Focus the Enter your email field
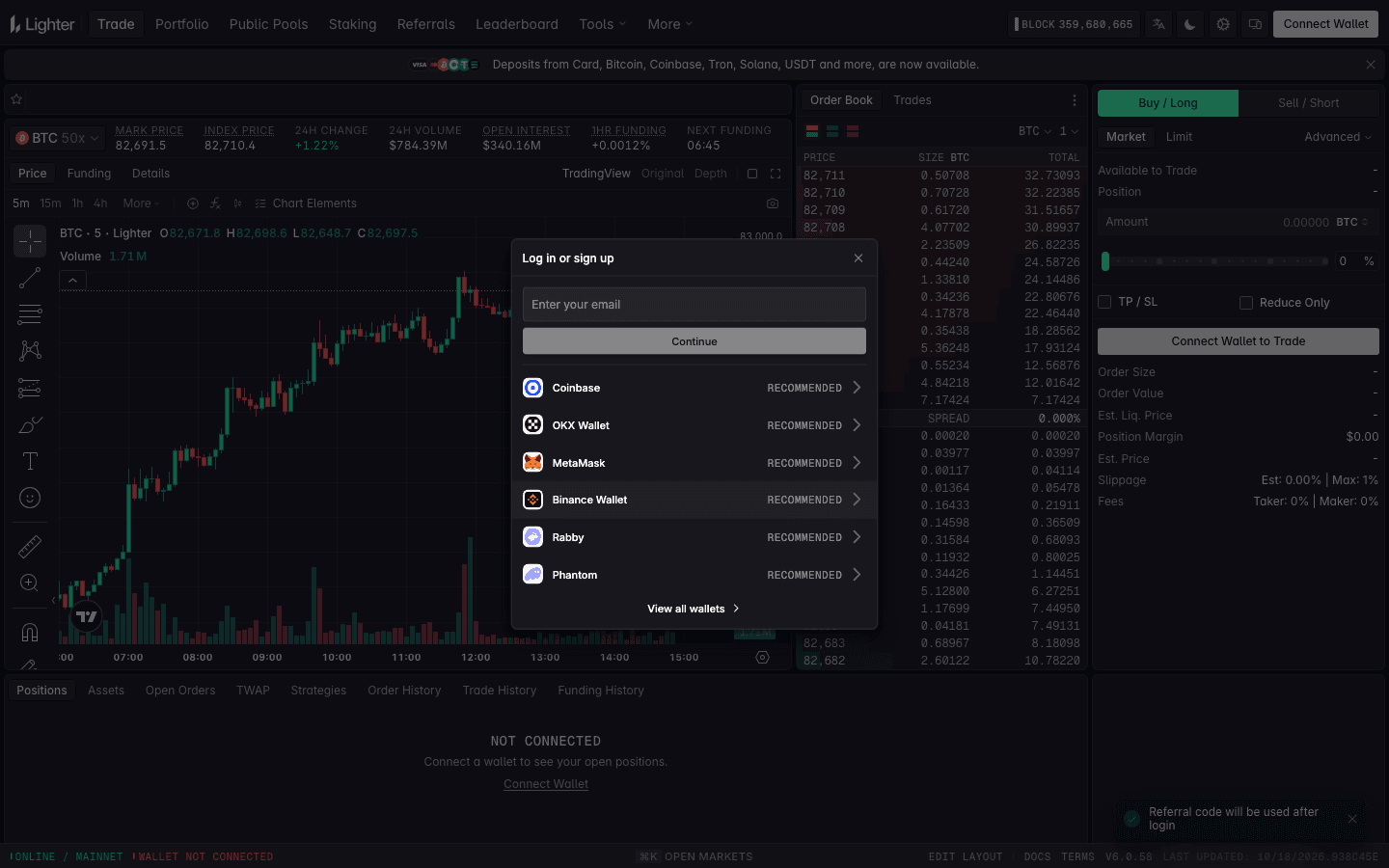The height and width of the screenshot is (868, 1389). (694, 305)
